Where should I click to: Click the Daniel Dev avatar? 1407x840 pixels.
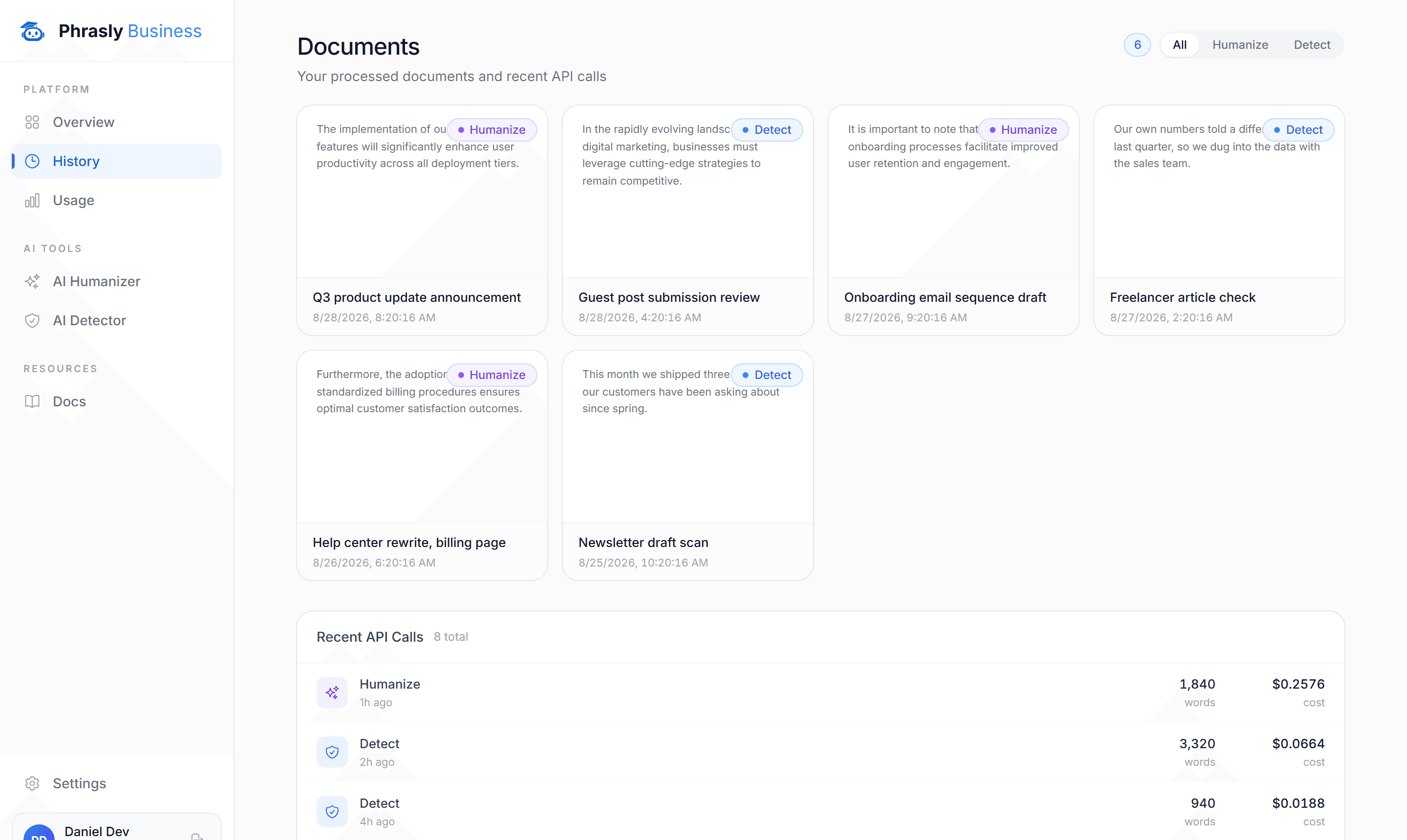tap(39, 833)
